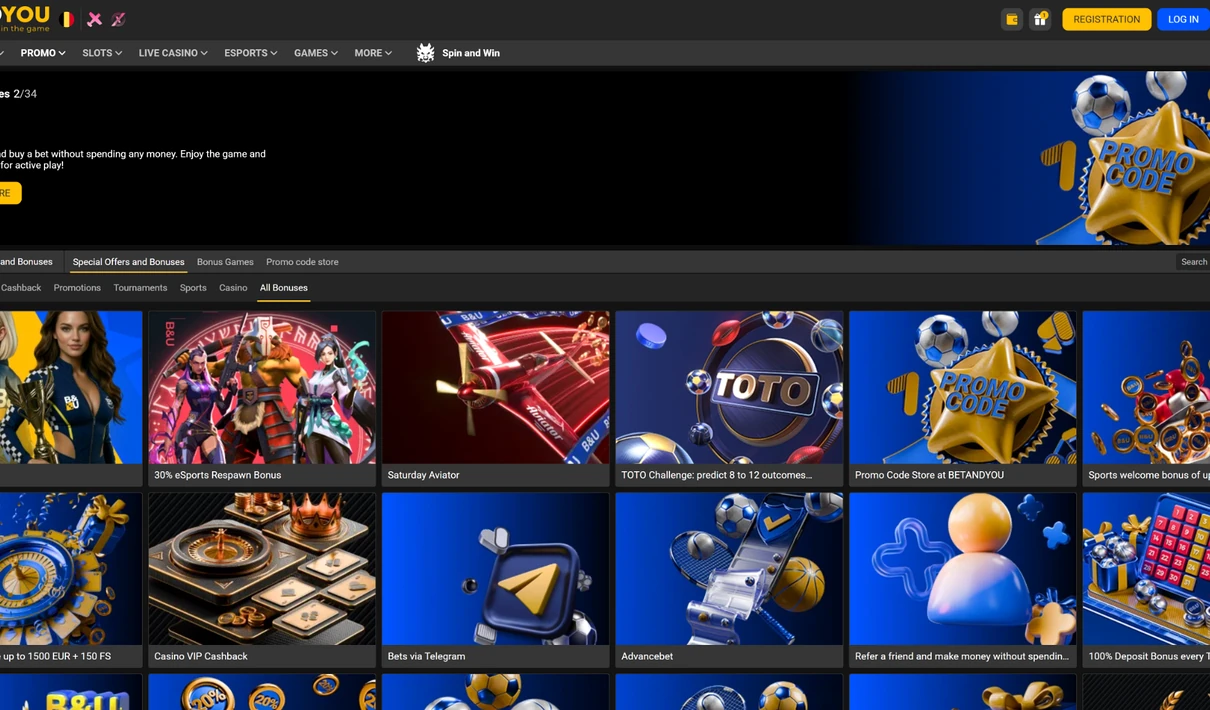Open the Advancebet bonus card

click(x=729, y=580)
